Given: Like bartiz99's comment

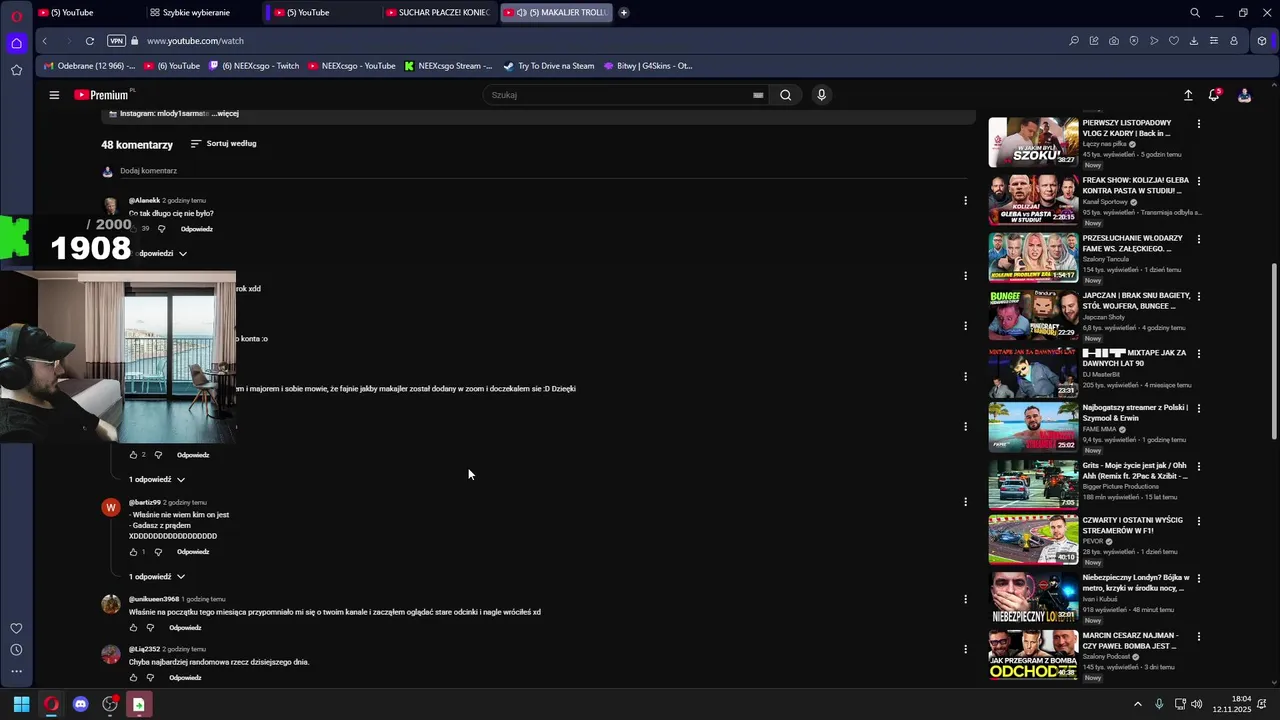Looking at the screenshot, I should (x=133, y=552).
